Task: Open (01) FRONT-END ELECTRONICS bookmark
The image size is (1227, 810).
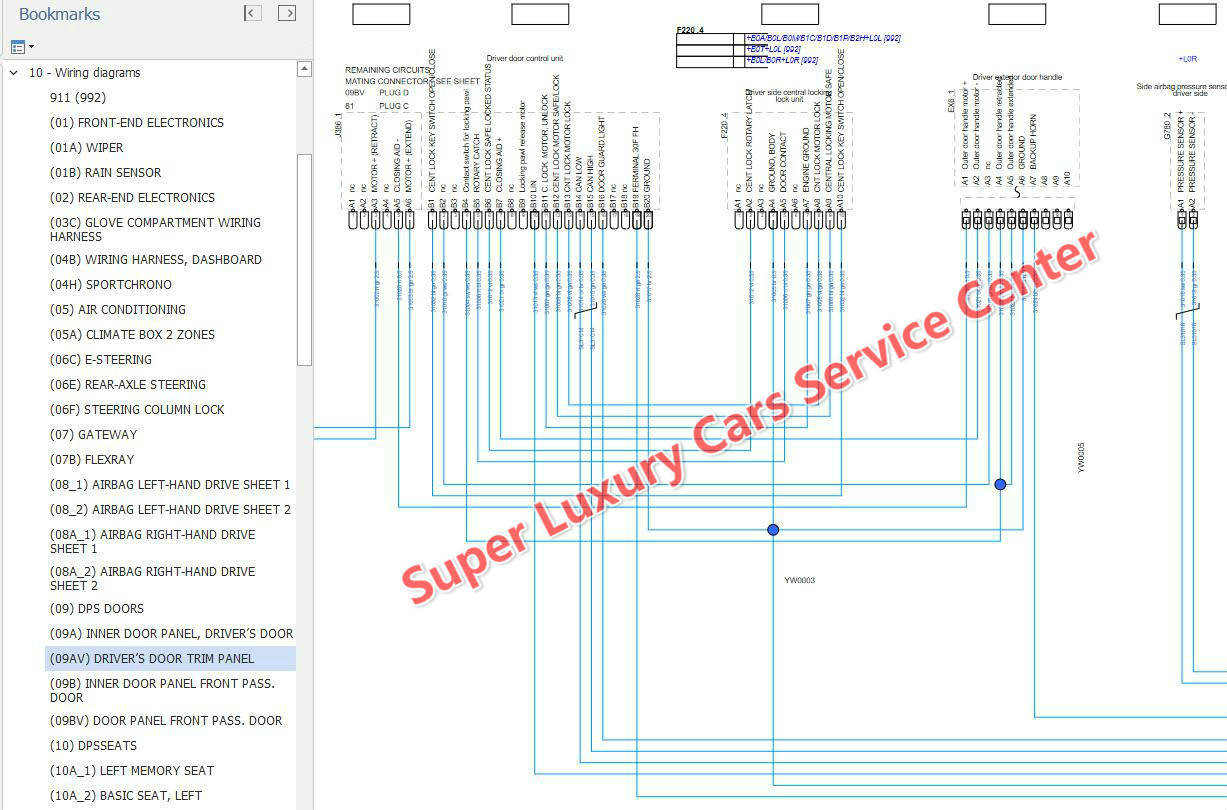Action: click(137, 123)
